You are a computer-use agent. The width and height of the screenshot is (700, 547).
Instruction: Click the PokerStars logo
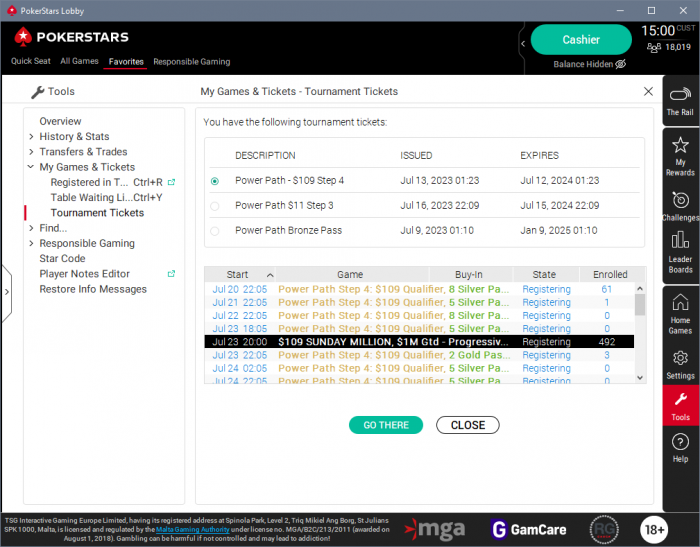pos(71,37)
